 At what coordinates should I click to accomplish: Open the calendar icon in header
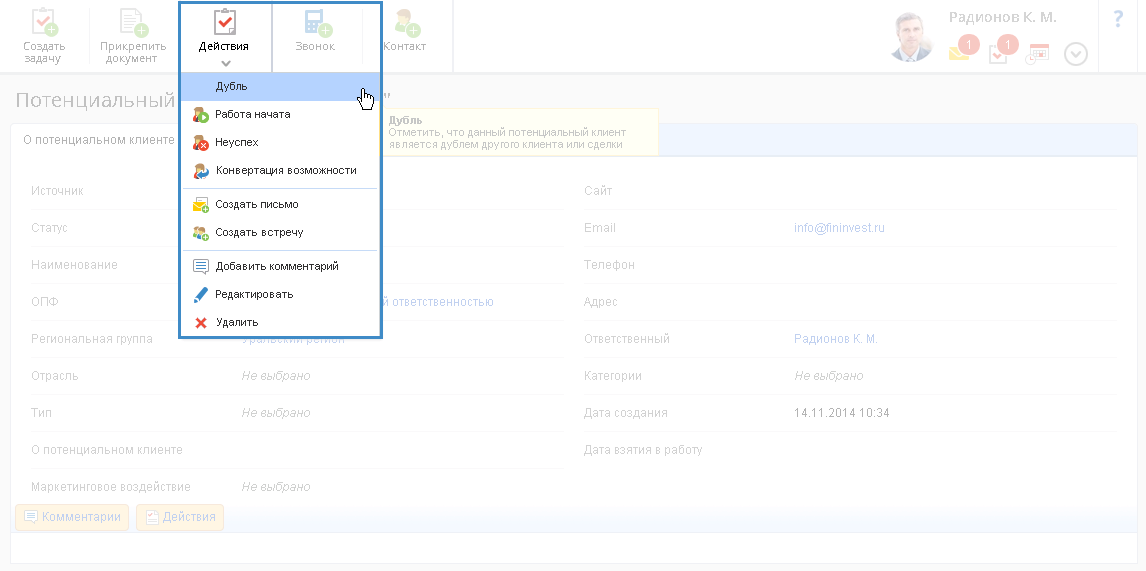pos(1037,54)
